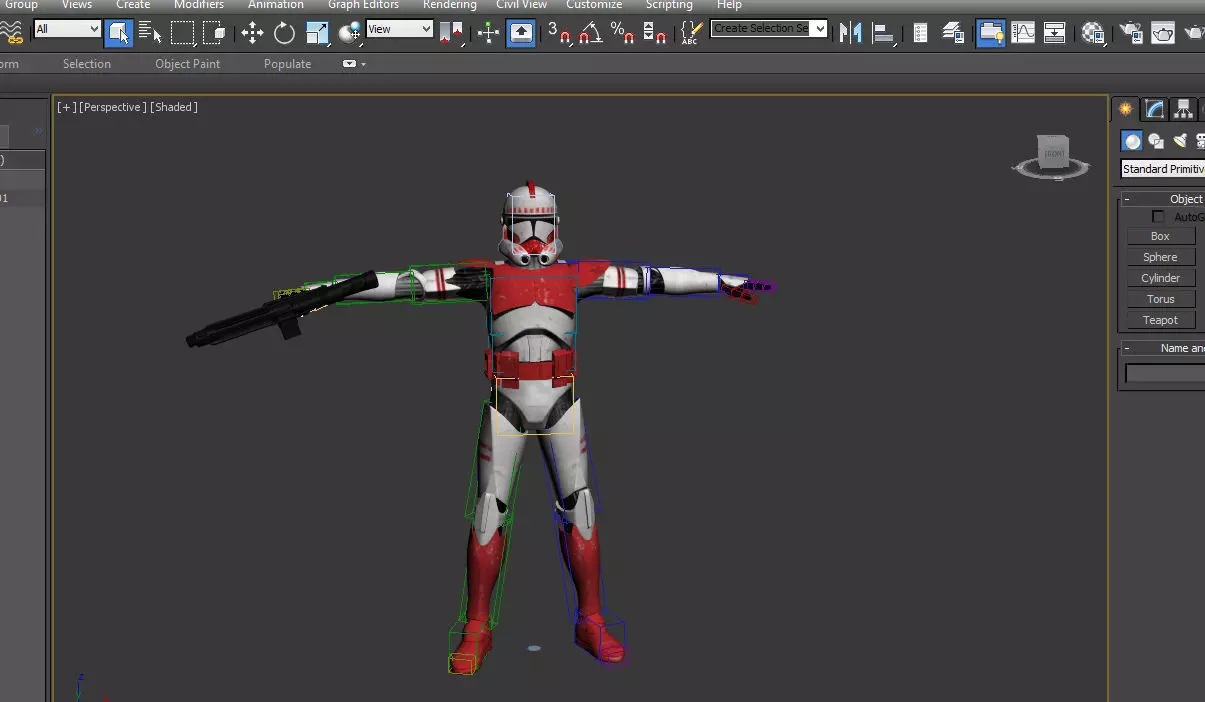Click the Box primitive button
This screenshot has height=702, width=1205.
click(x=1160, y=236)
